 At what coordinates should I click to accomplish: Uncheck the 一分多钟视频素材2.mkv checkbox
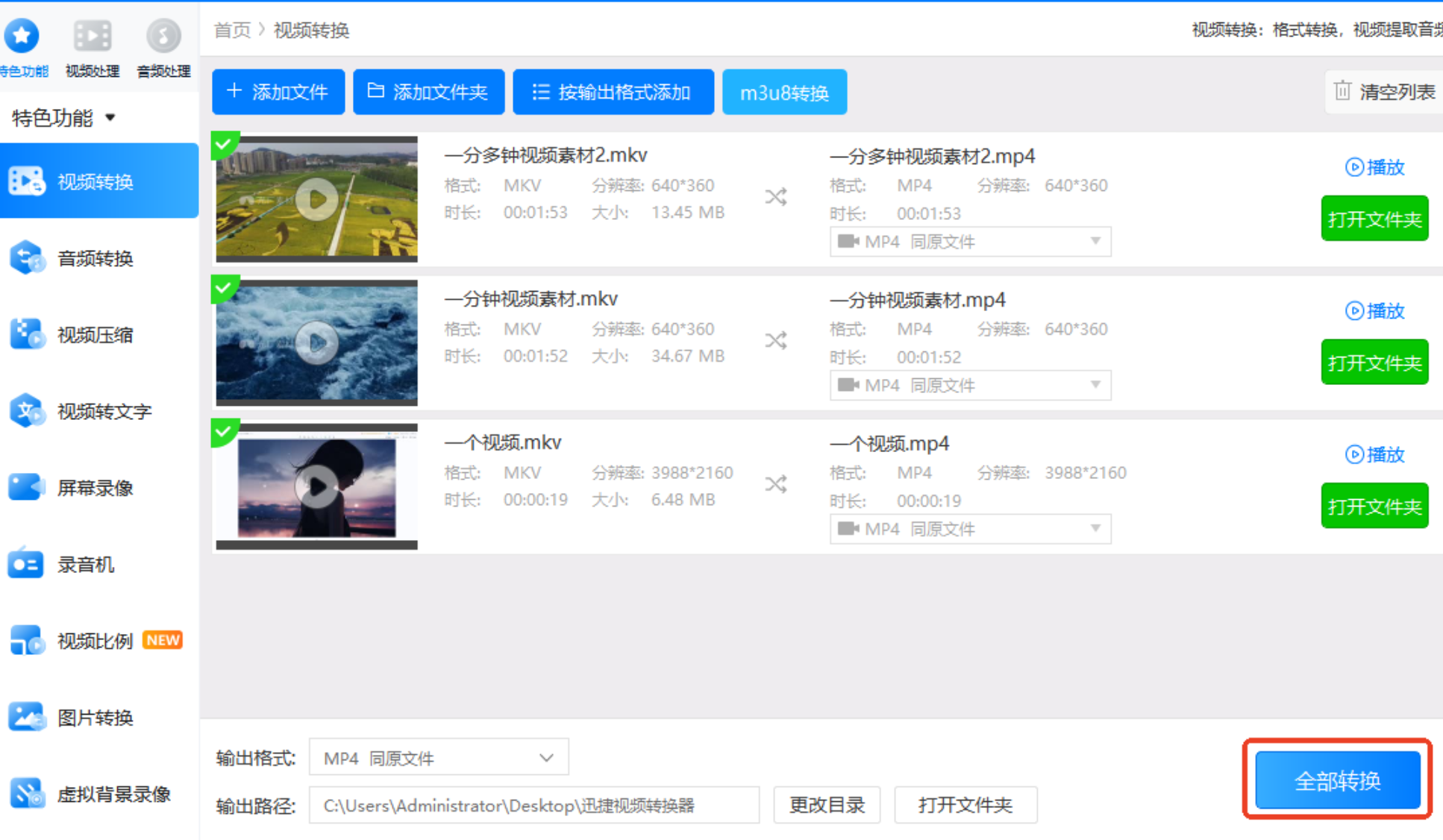[x=223, y=142]
